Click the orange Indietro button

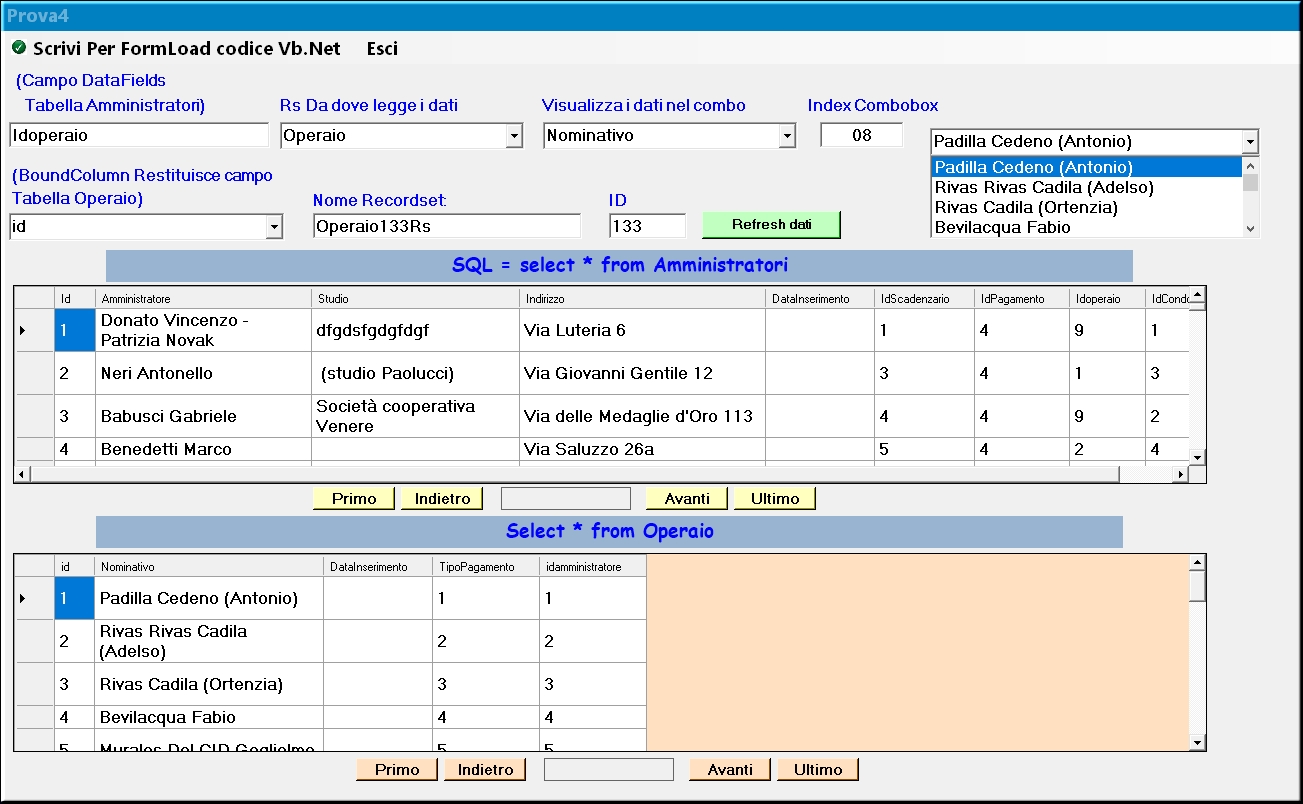coord(485,769)
